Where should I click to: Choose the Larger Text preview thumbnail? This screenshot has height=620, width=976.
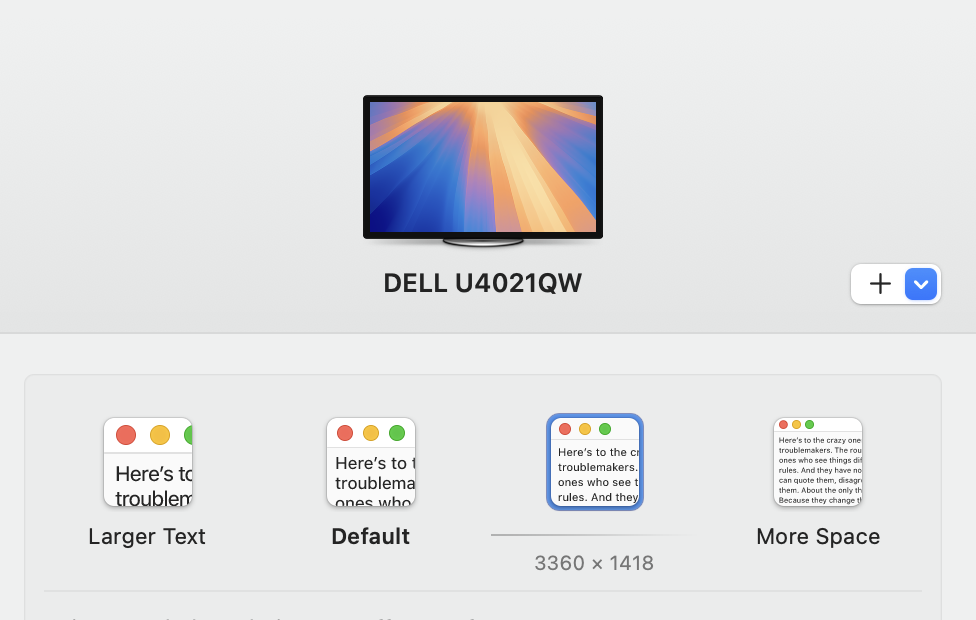click(148, 462)
